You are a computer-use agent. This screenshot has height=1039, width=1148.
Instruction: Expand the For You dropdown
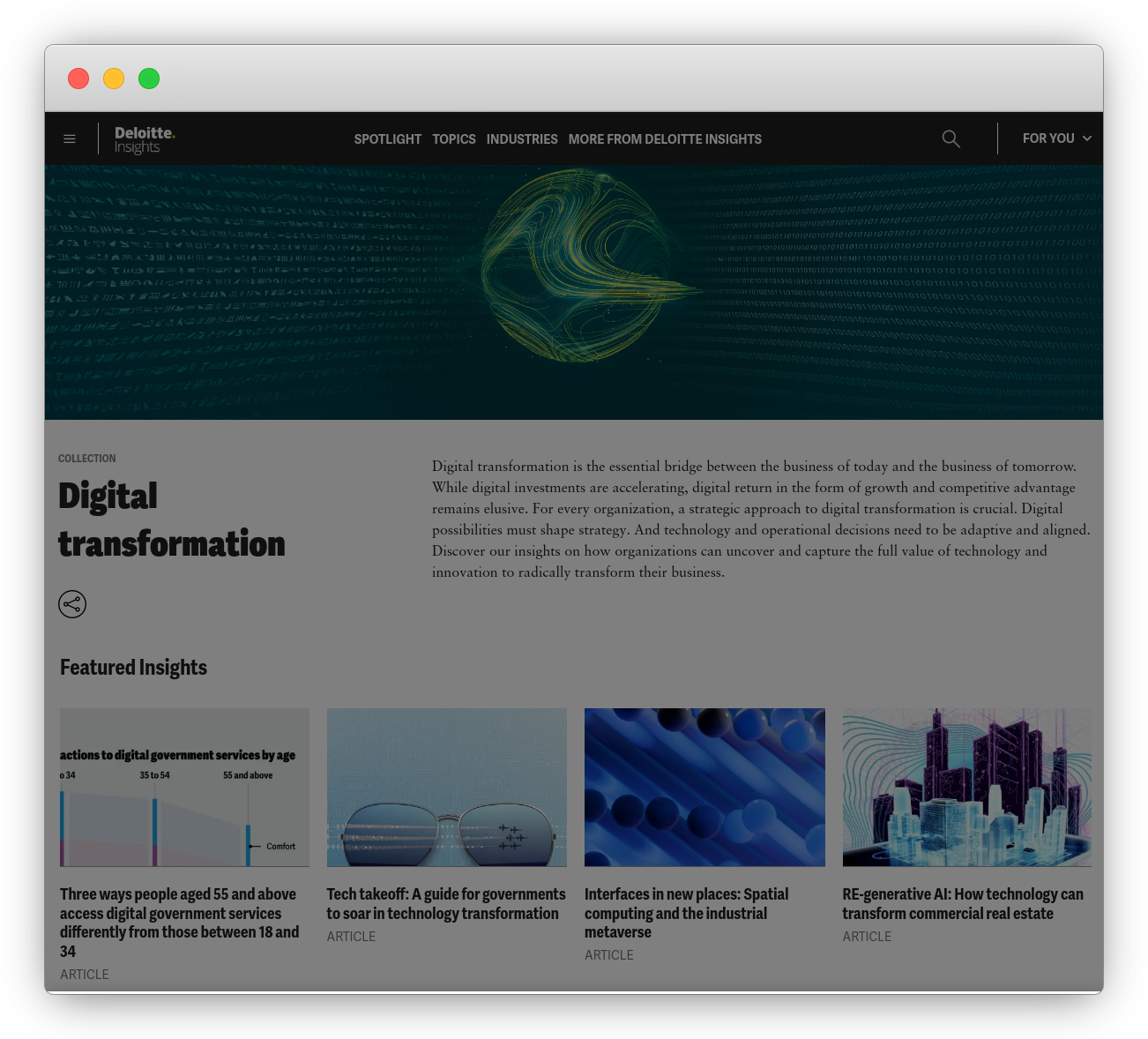[1049, 138]
